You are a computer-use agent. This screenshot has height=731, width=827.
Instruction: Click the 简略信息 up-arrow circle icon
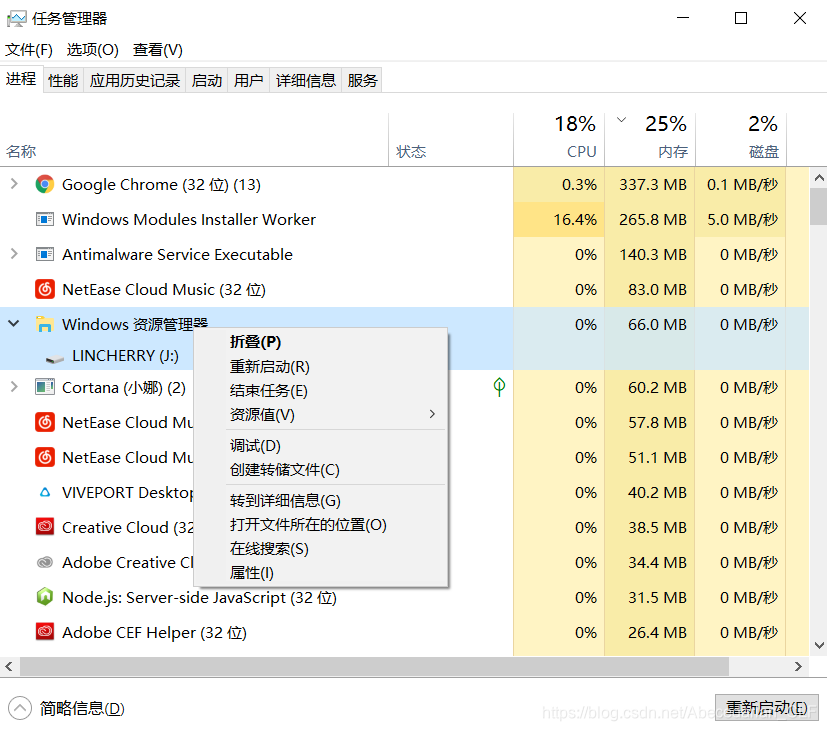coord(20,708)
